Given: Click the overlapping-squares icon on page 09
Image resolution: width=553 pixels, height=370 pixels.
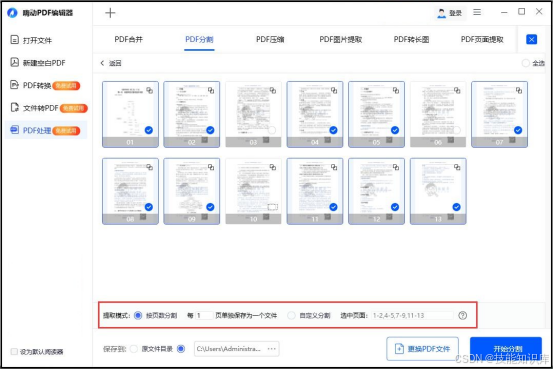Looking at the screenshot, I should pyautogui.click(x=211, y=167).
